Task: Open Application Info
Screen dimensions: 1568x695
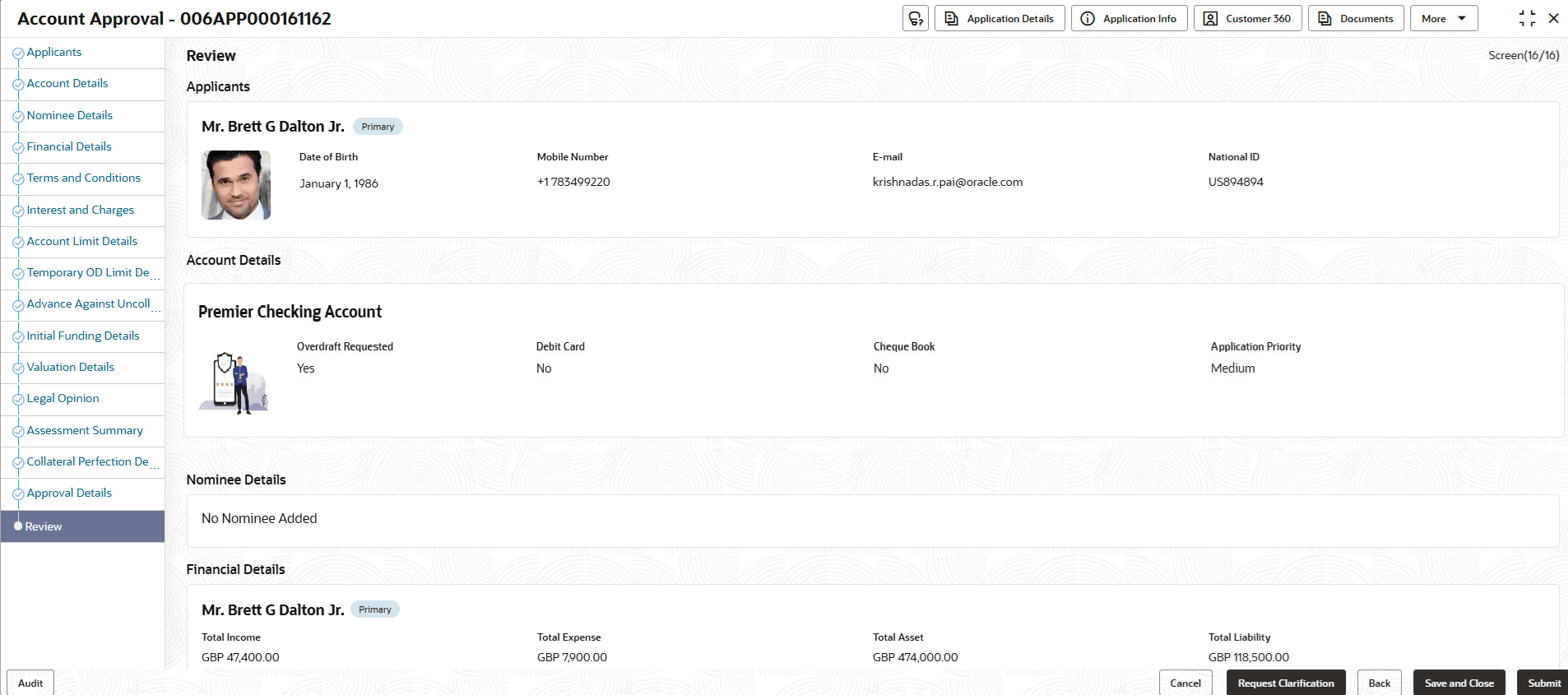Action: click(x=1129, y=18)
